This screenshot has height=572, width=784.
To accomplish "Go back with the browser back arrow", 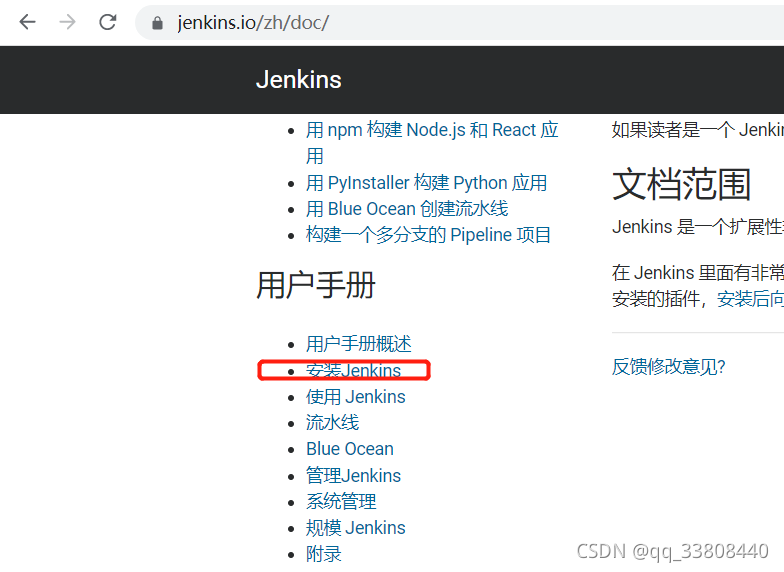I will coord(28,22).
